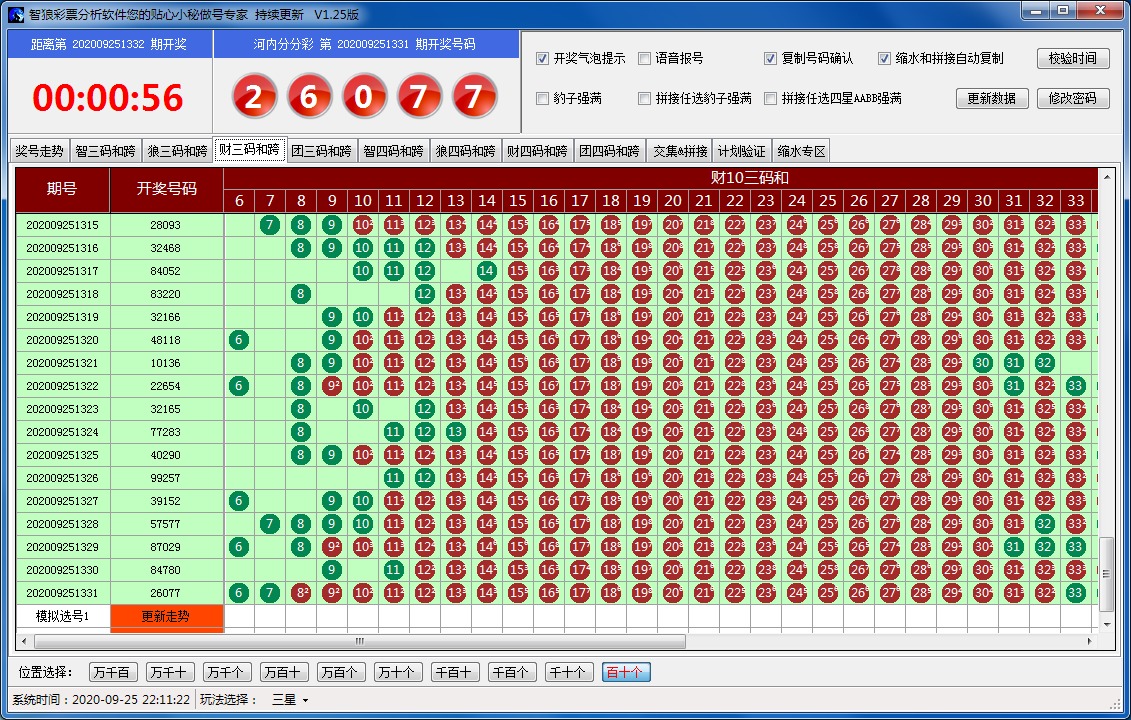Image resolution: width=1131 pixels, height=720 pixels.
Task: Click the first red lottery ball showing 2
Action: [255, 97]
